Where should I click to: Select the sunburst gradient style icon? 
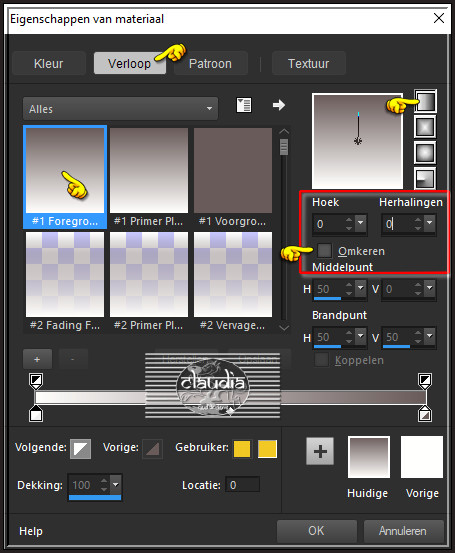(425, 153)
